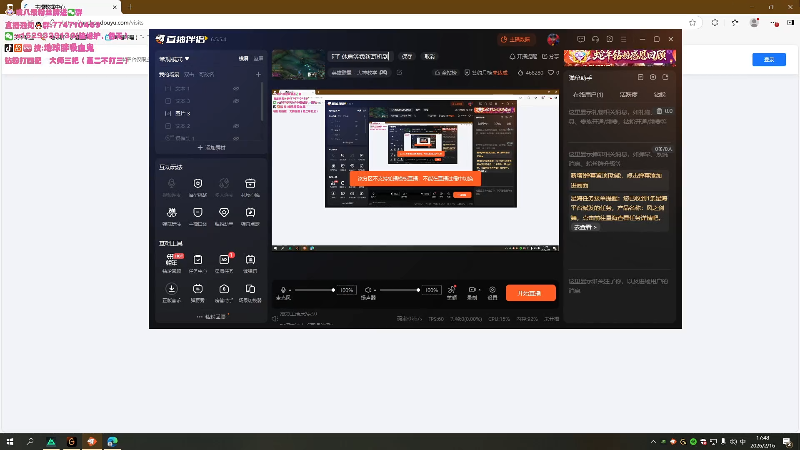Click the microphone icon left of volume slider
The width and height of the screenshot is (800, 450).
283,290
